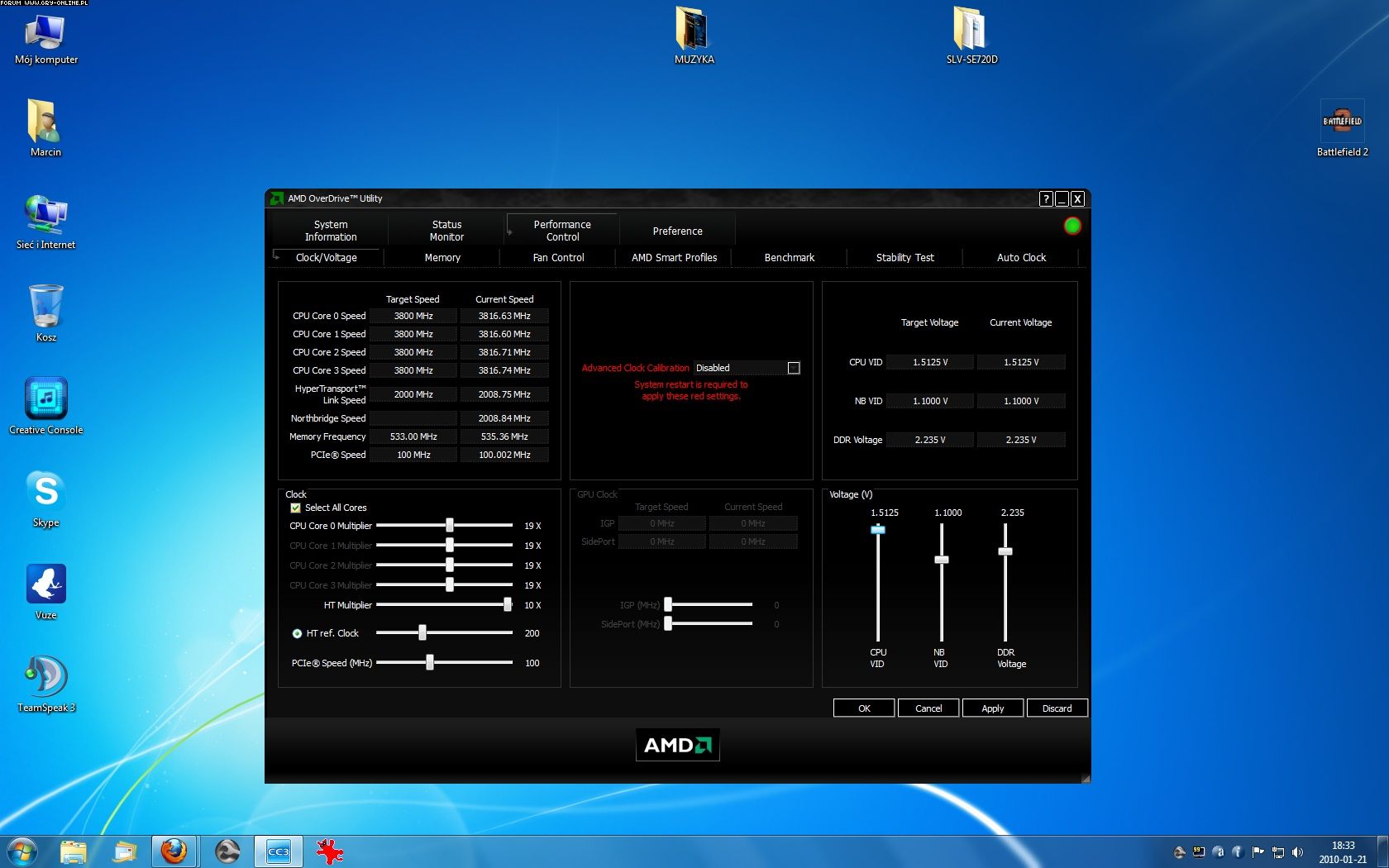The image size is (1389, 868).
Task: Open the SLV-SE720D folder on desktop
Action: tap(971, 36)
